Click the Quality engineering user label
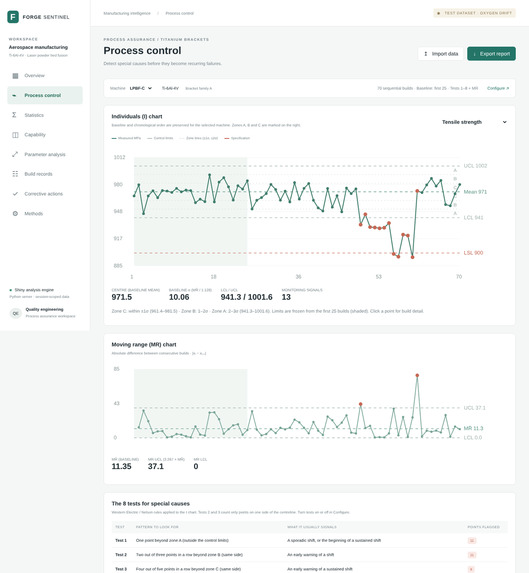The image size is (529, 573). coord(44,310)
